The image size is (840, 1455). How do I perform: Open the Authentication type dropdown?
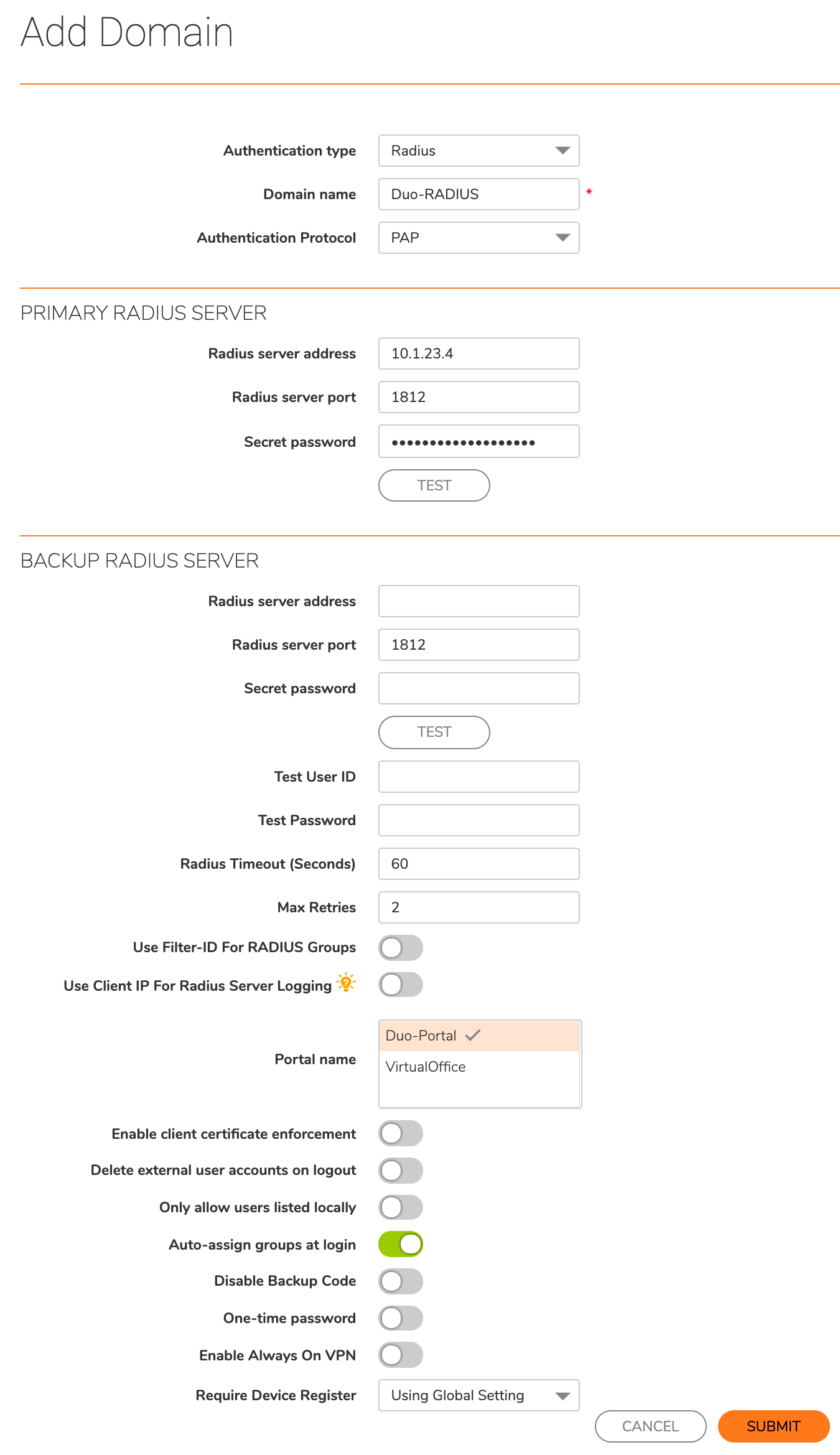point(478,150)
